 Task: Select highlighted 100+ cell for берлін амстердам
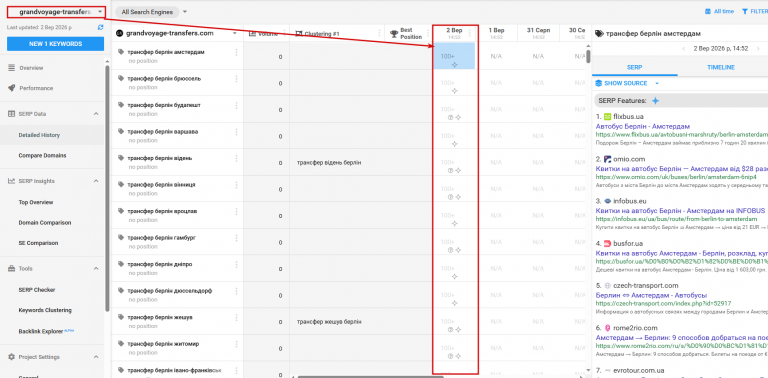tap(454, 56)
